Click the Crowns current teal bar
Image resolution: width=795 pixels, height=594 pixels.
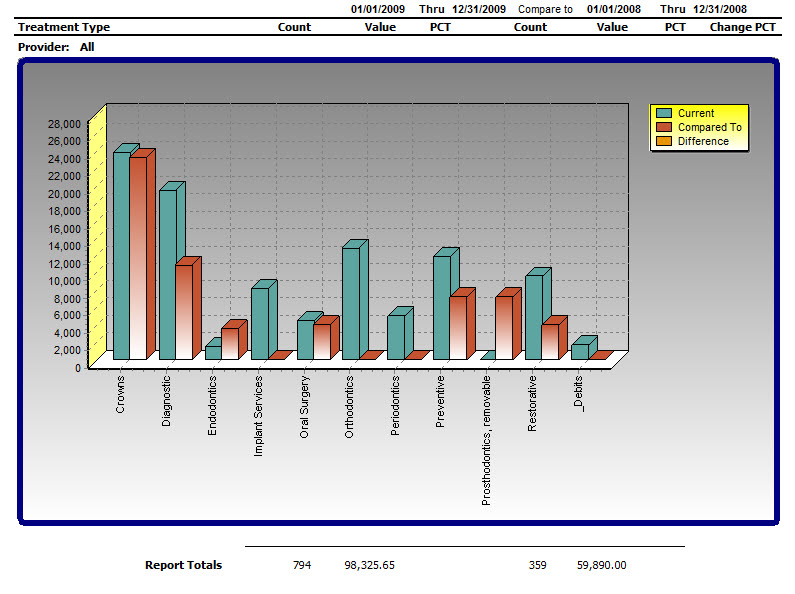[x=122, y=255]
